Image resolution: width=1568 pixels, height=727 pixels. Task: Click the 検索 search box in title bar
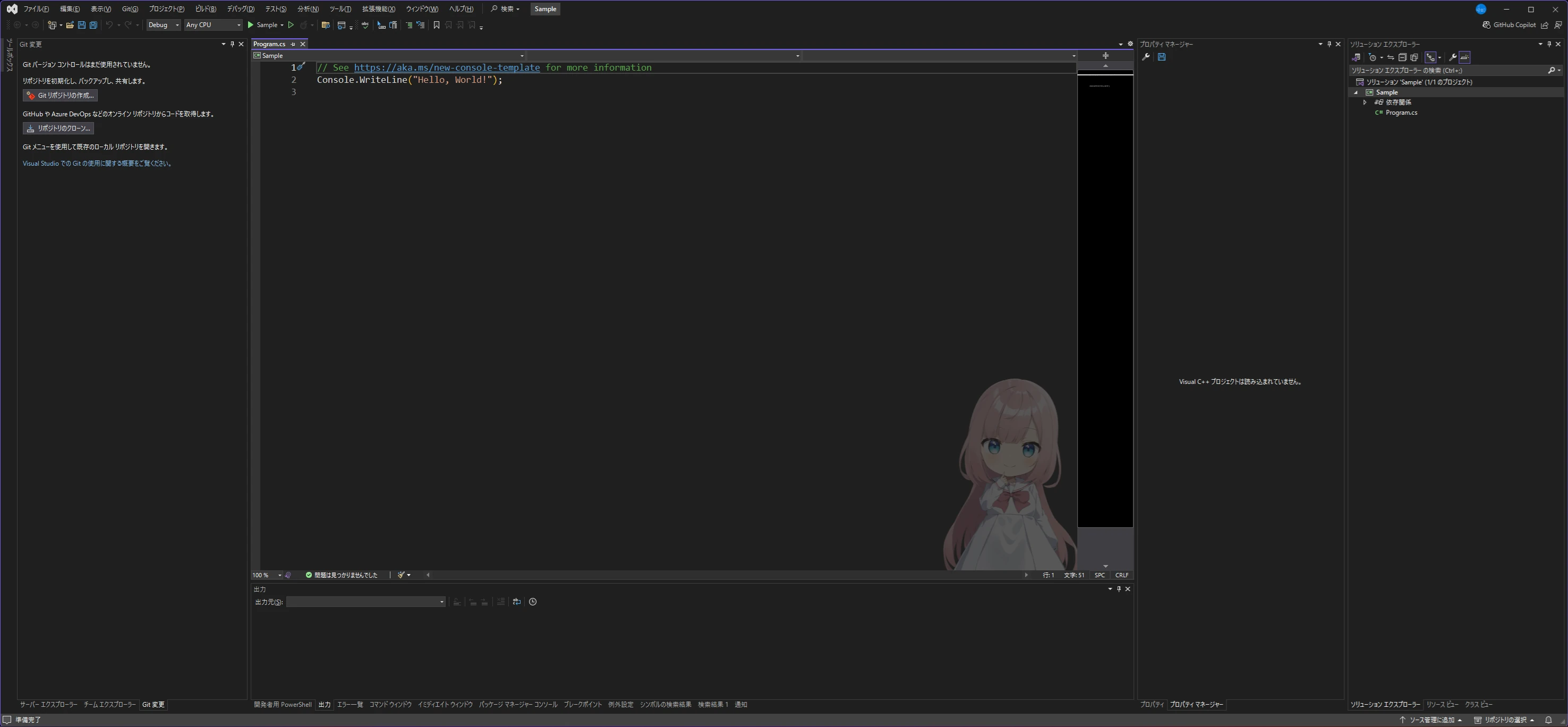coord(505,9)
